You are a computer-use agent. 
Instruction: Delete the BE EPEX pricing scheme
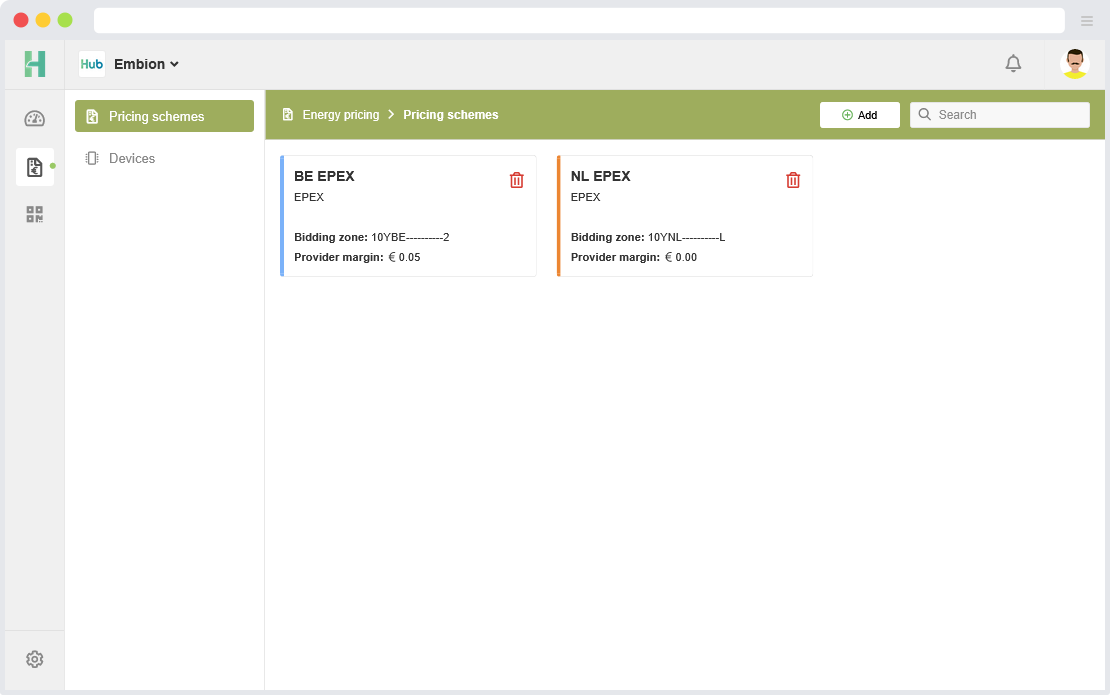(x=516, y=180)
